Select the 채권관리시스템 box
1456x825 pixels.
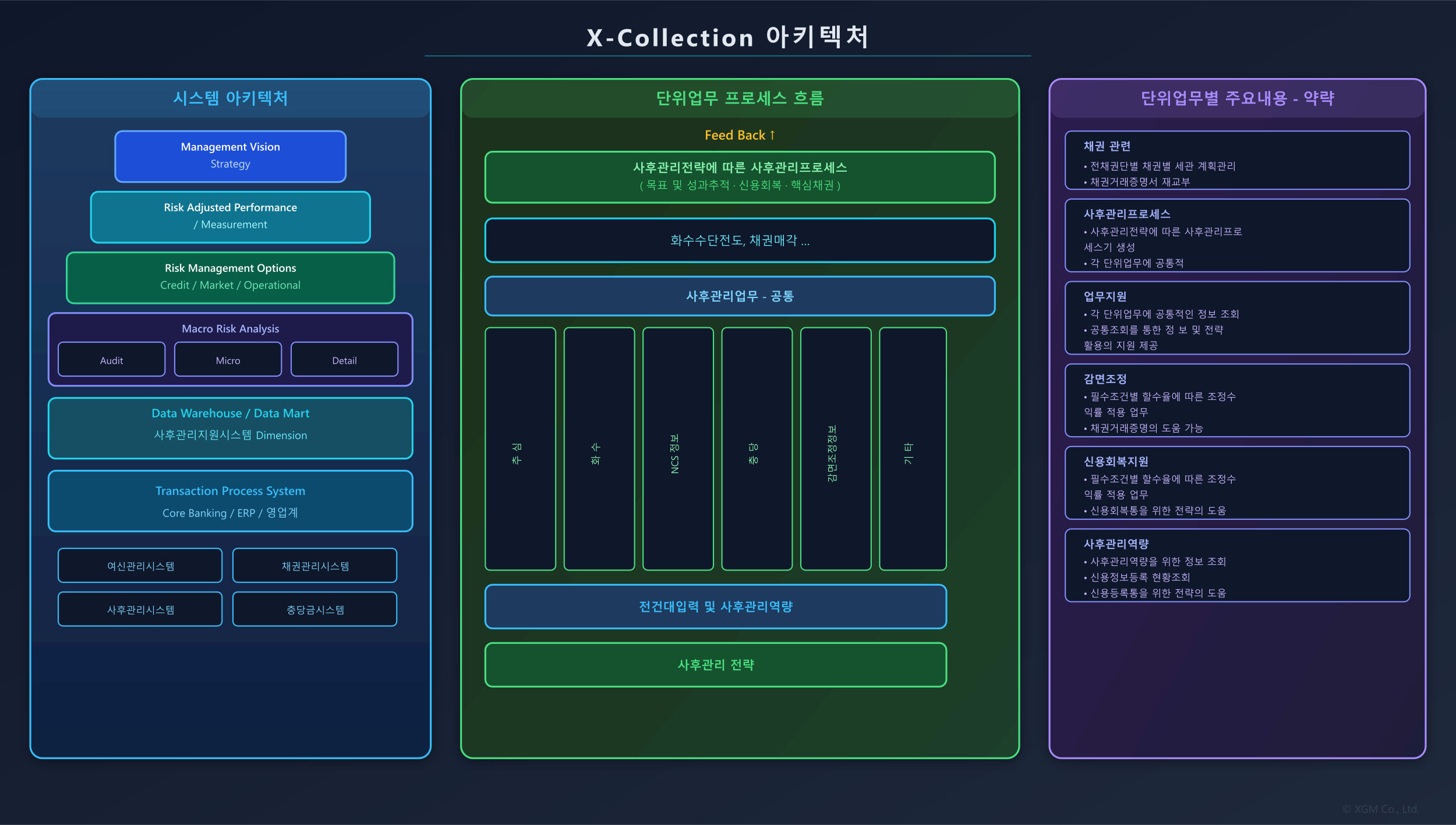coord(314,565)
